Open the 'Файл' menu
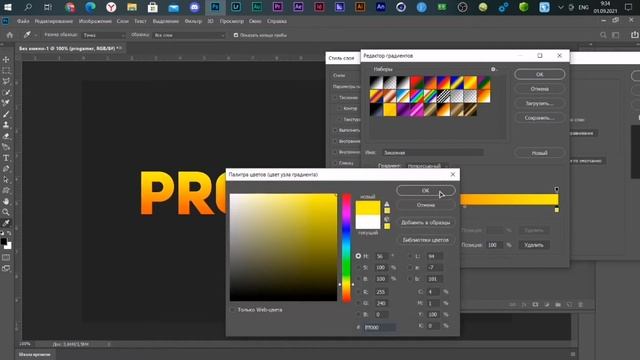 coord(23,21)
